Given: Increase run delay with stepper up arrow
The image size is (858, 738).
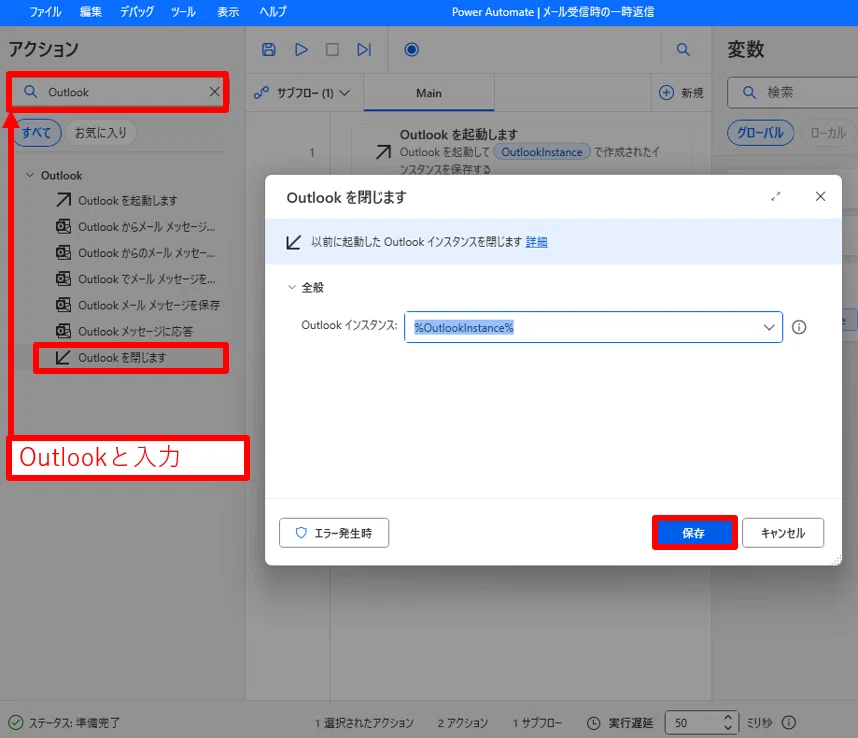Looking at the screenshot, I should (728, 717).
